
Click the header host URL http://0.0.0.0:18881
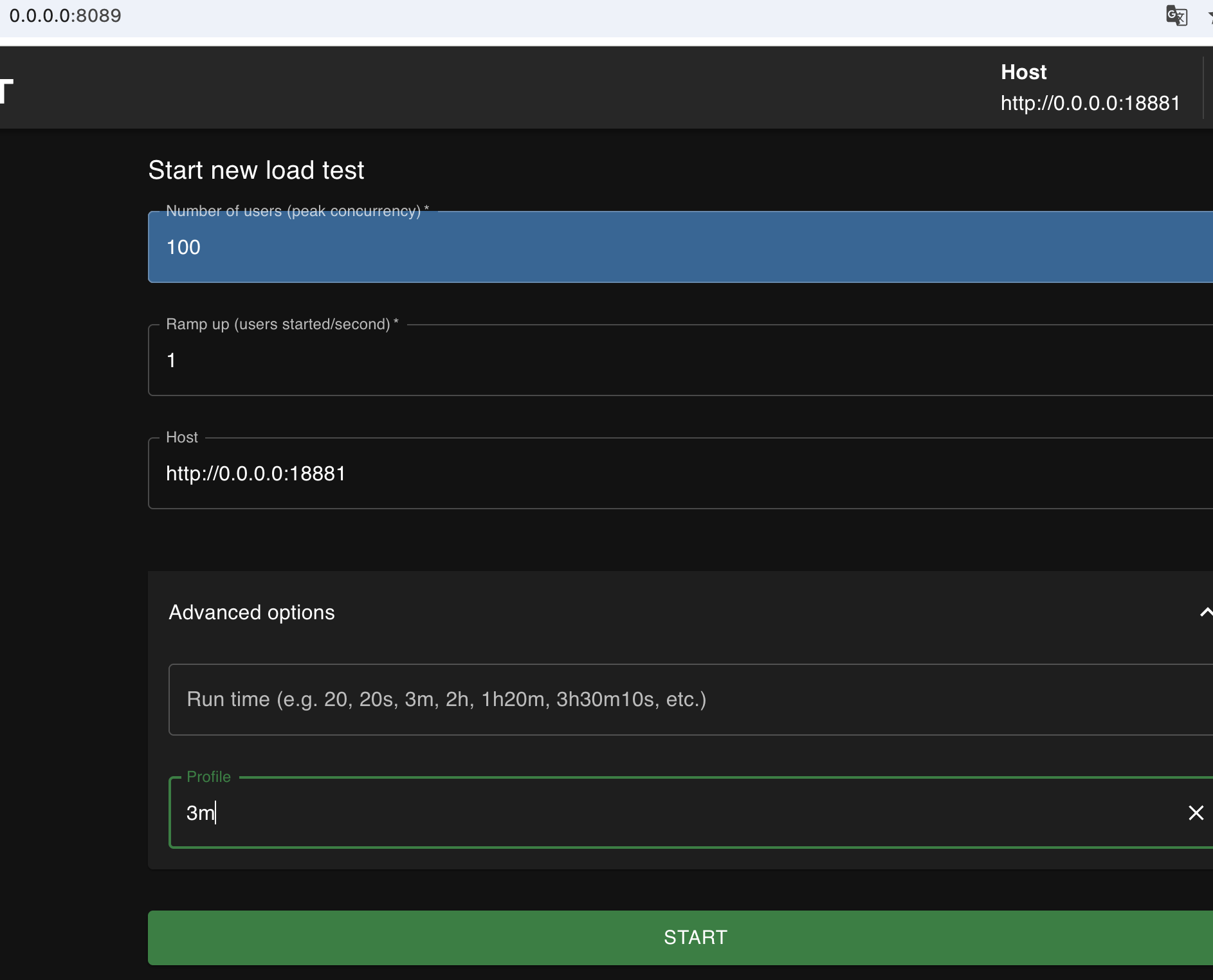tap(1090, 103)
